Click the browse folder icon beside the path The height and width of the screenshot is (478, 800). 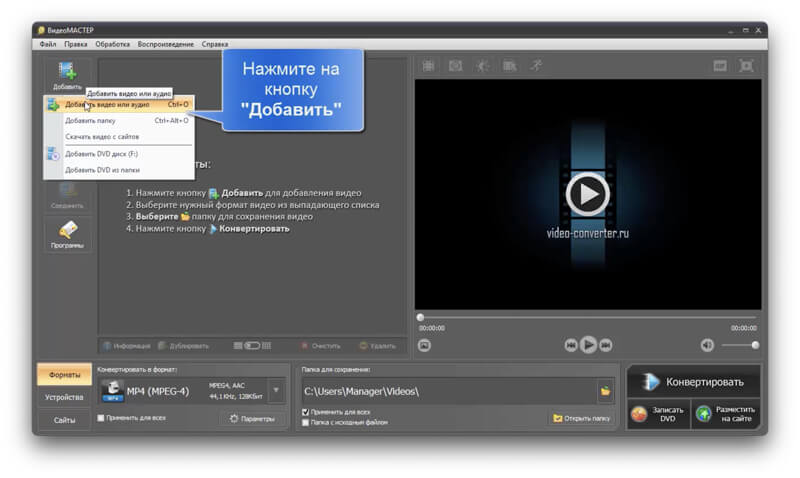[x=605, y=391]
